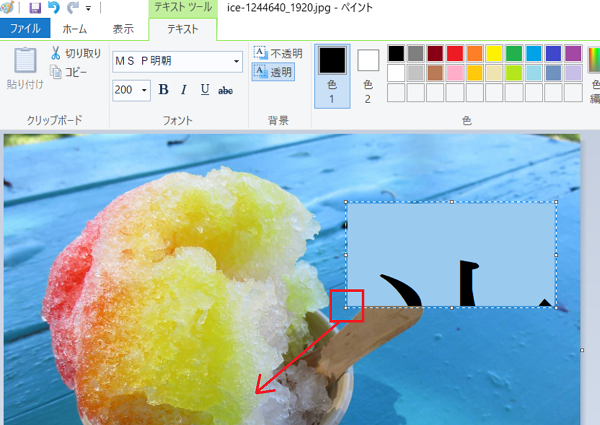
Task: Click the 貼り付け paste clipboard icon
Action: tap(25, 68)
